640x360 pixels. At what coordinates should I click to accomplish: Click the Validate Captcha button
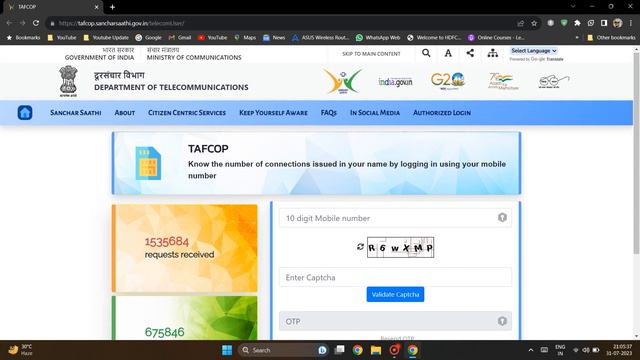395,294
